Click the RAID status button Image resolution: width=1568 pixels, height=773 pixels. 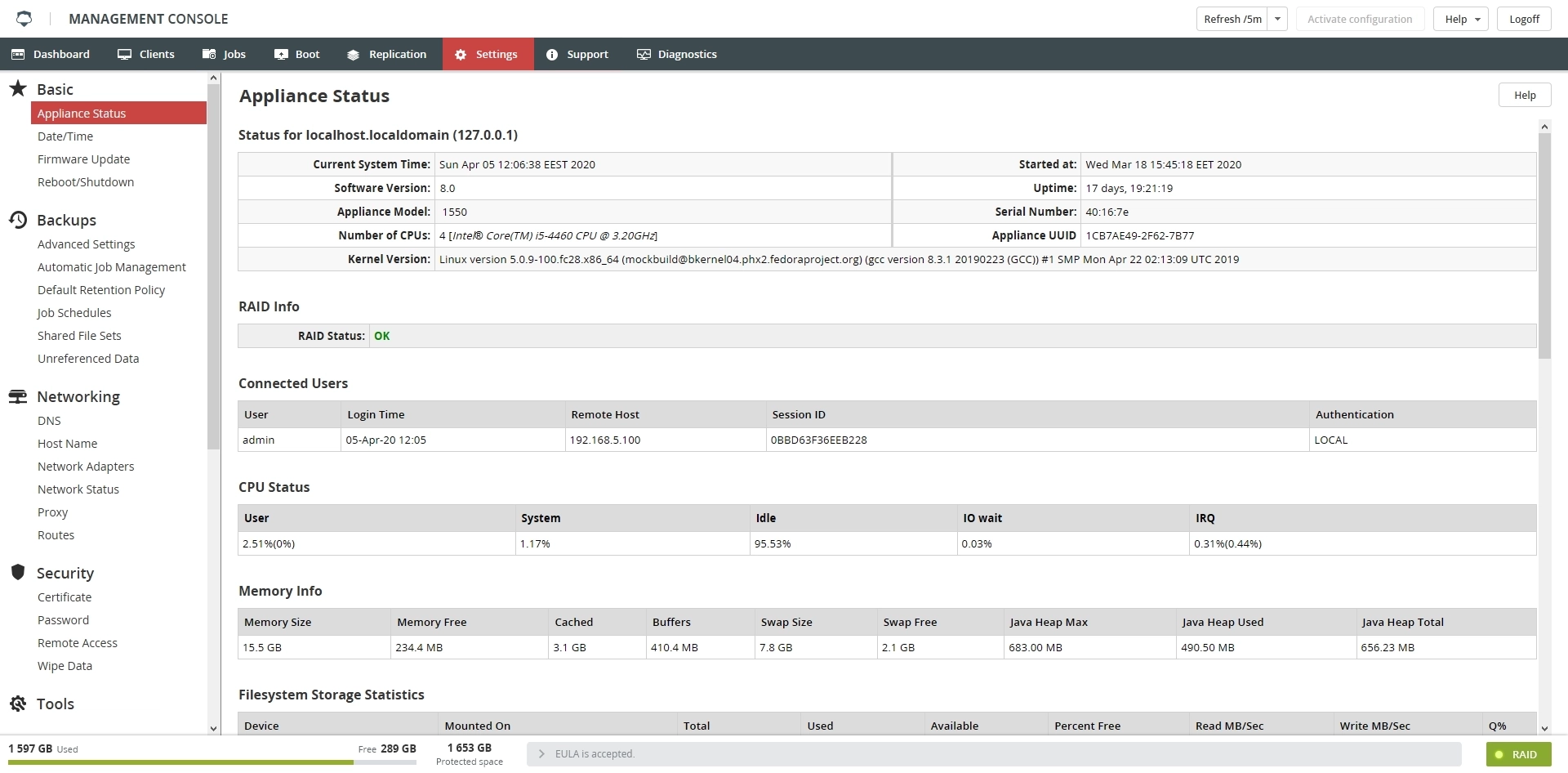[1519, 754]
